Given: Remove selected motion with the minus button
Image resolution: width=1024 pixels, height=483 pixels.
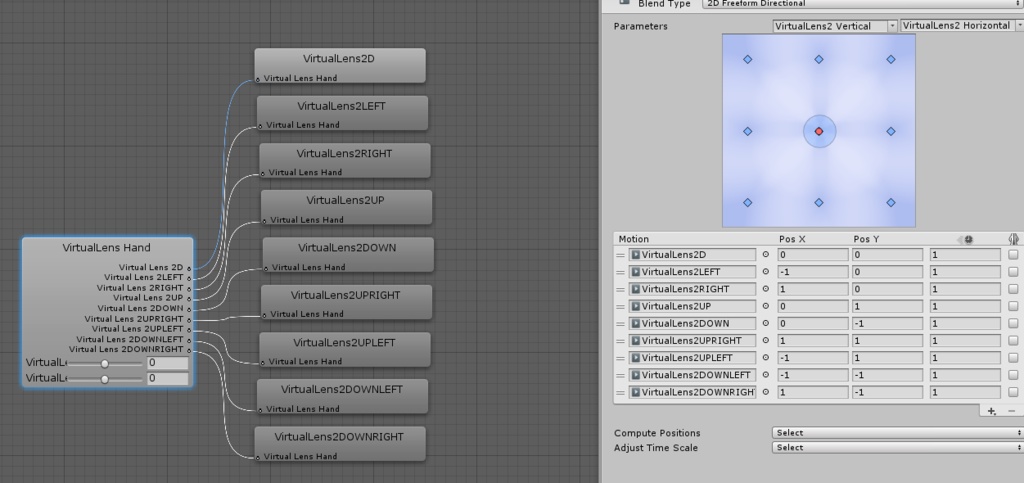Looking at the screenshot, I should [1012, 411].
